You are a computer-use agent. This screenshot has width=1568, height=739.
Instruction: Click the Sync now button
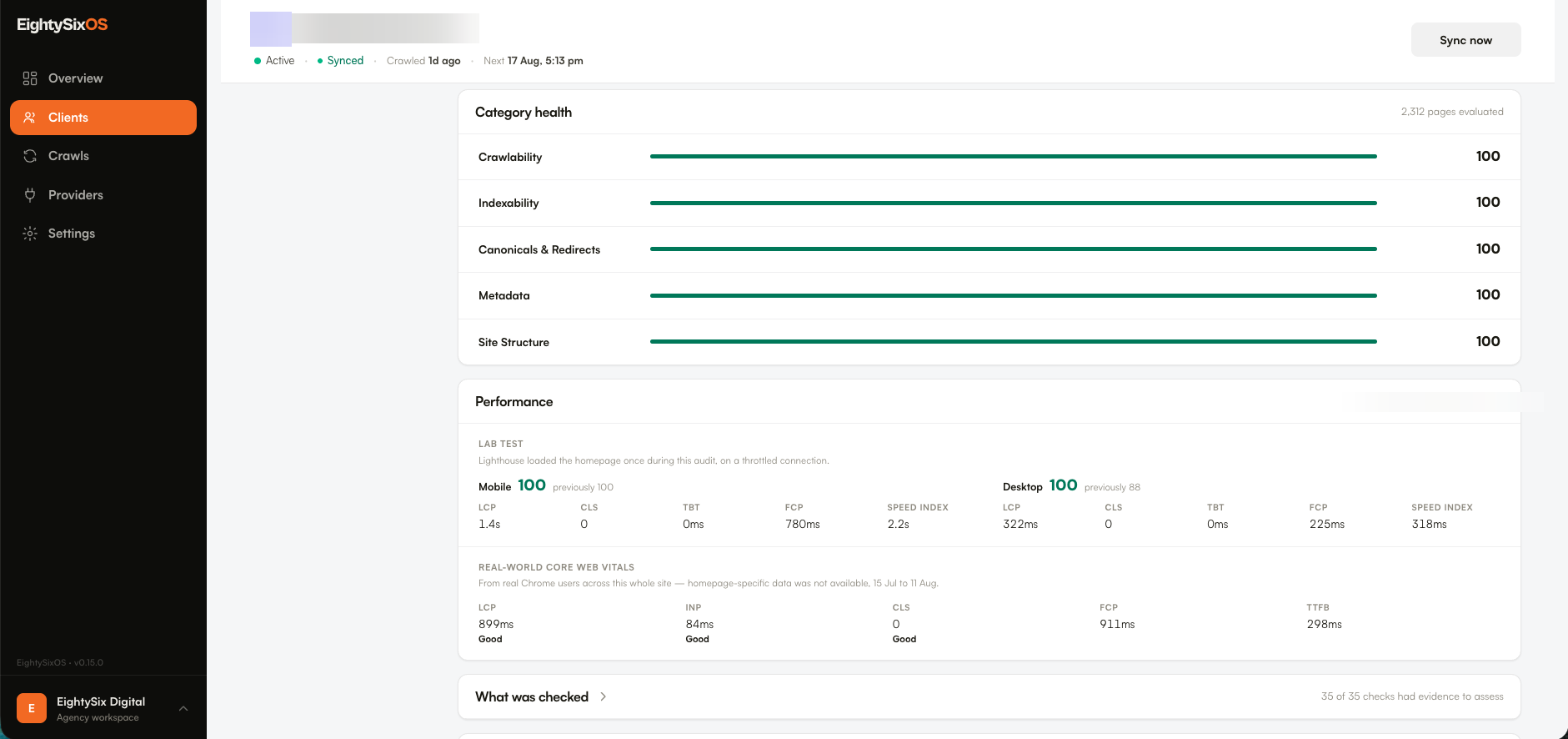pyautogui.click(x=1465, y=40)
